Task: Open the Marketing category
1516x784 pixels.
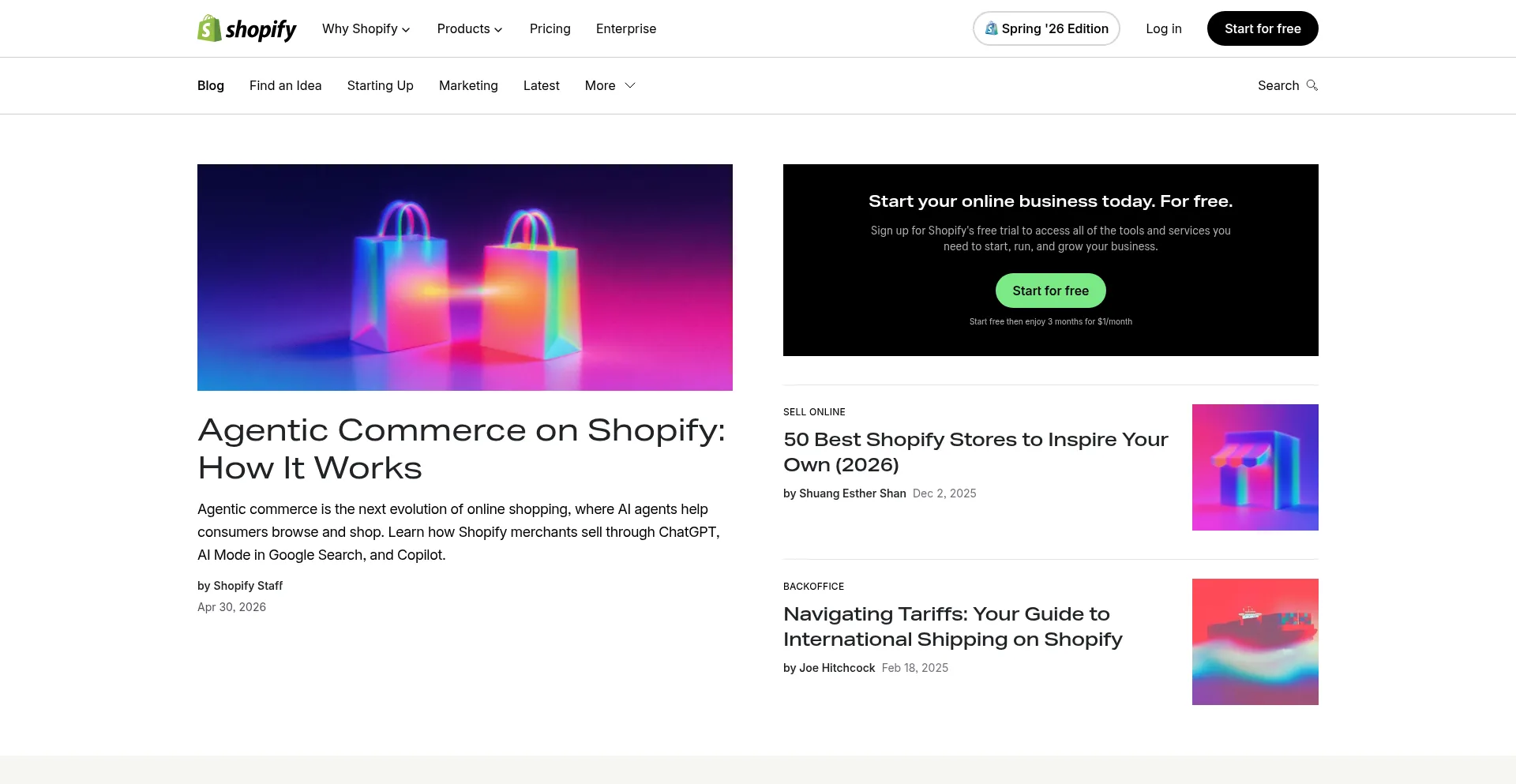Action: coord(468,85)
